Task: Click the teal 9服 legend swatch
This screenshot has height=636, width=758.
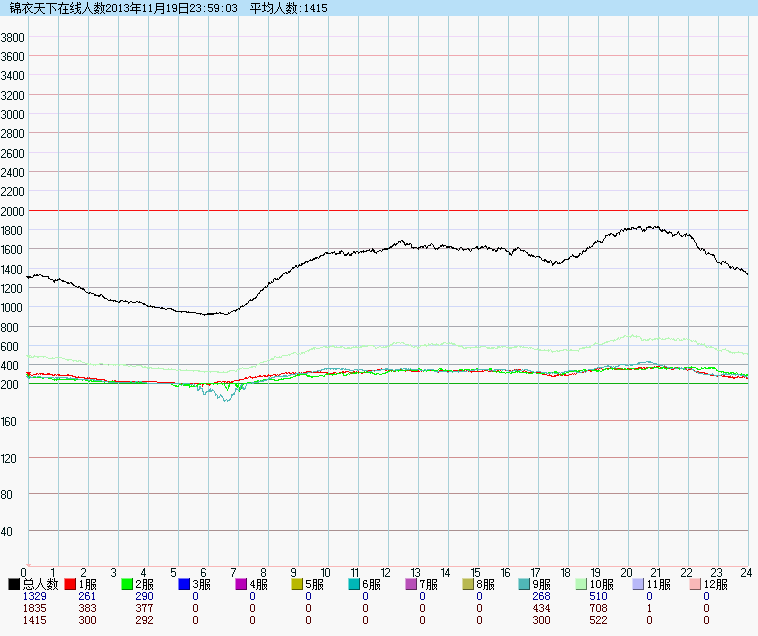Action: [x=525, y=584]
